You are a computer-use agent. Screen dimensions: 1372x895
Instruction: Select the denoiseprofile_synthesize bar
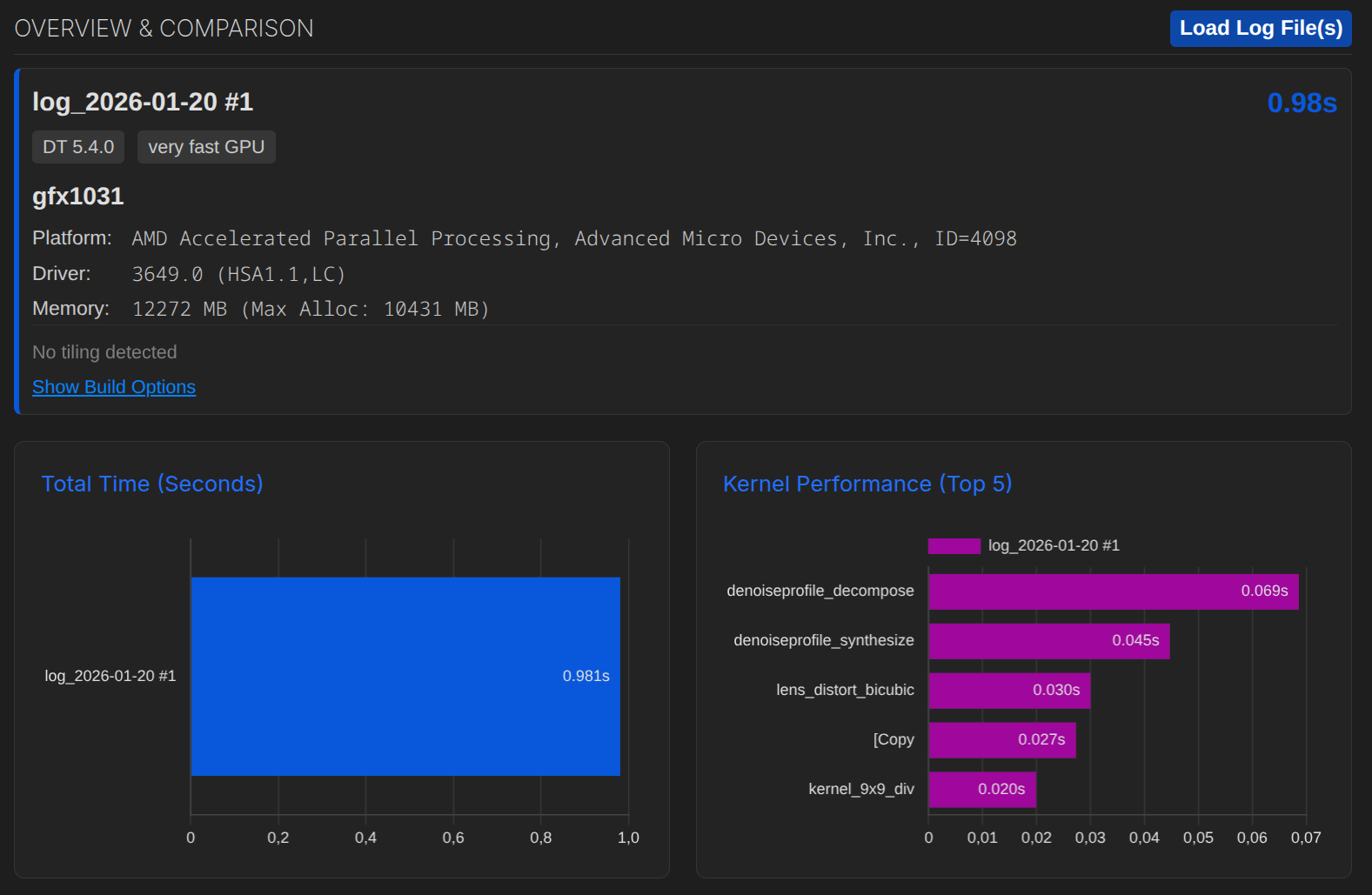(x=1048, y=641)
